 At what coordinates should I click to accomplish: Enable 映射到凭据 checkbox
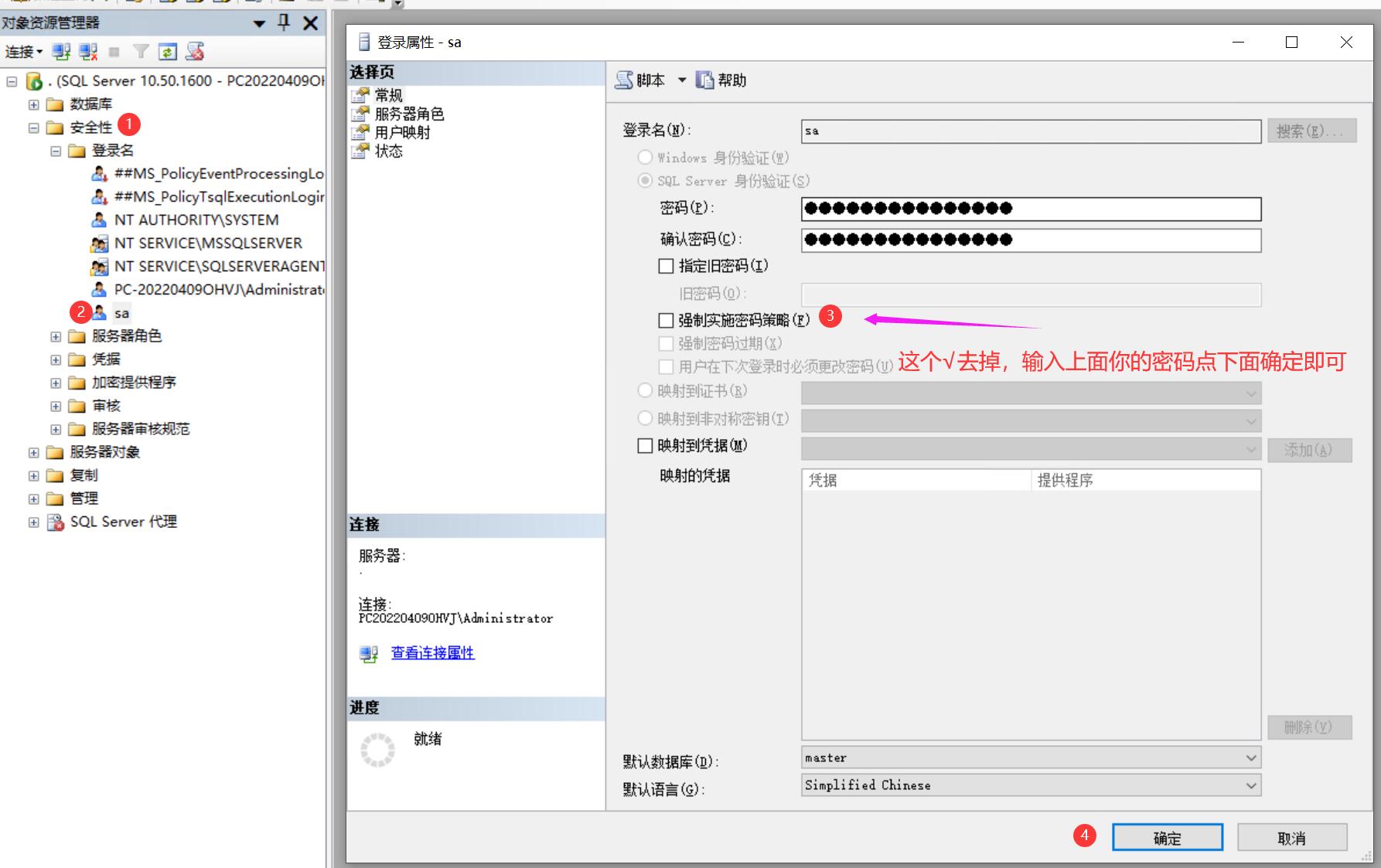[x=645, y=446]
